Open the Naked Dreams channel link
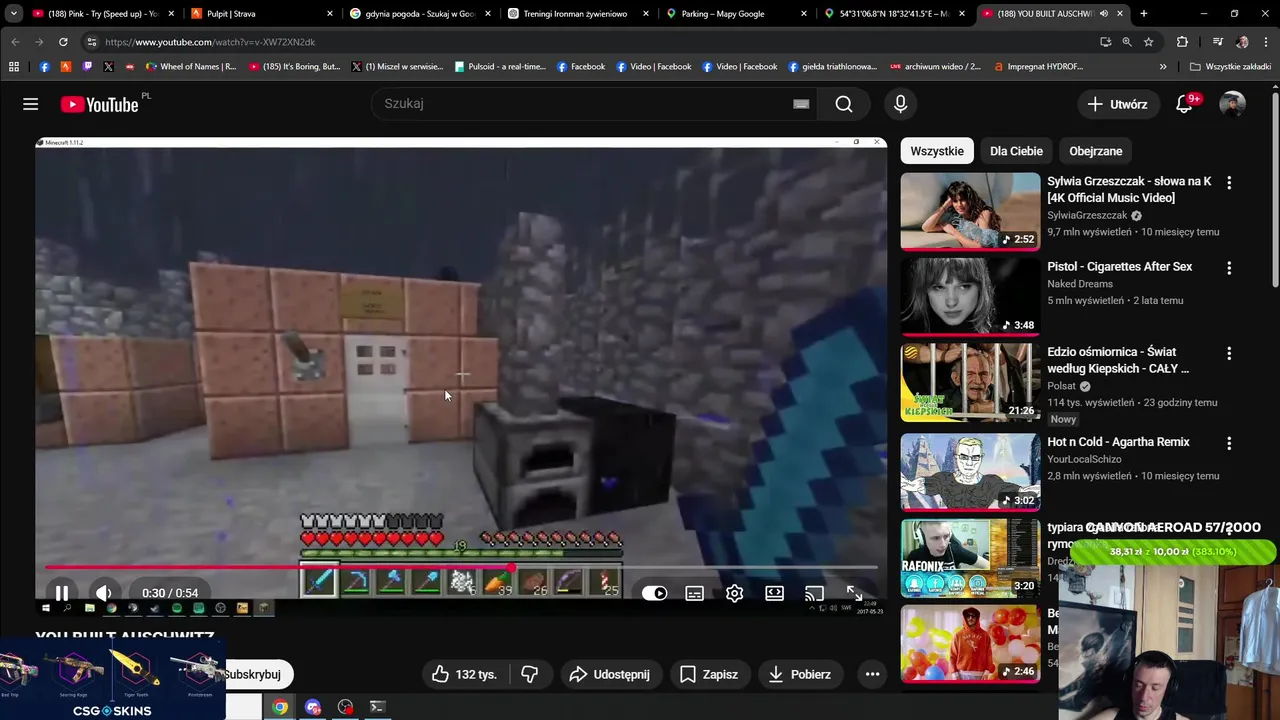Viewport: 1280px width, 720px height. pyautogui.click(x=1080, y=284)
